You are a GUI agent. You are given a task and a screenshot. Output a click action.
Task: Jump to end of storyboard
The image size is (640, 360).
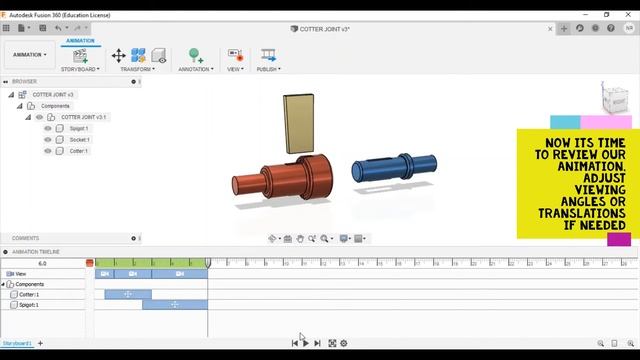[x=317, y=344]
